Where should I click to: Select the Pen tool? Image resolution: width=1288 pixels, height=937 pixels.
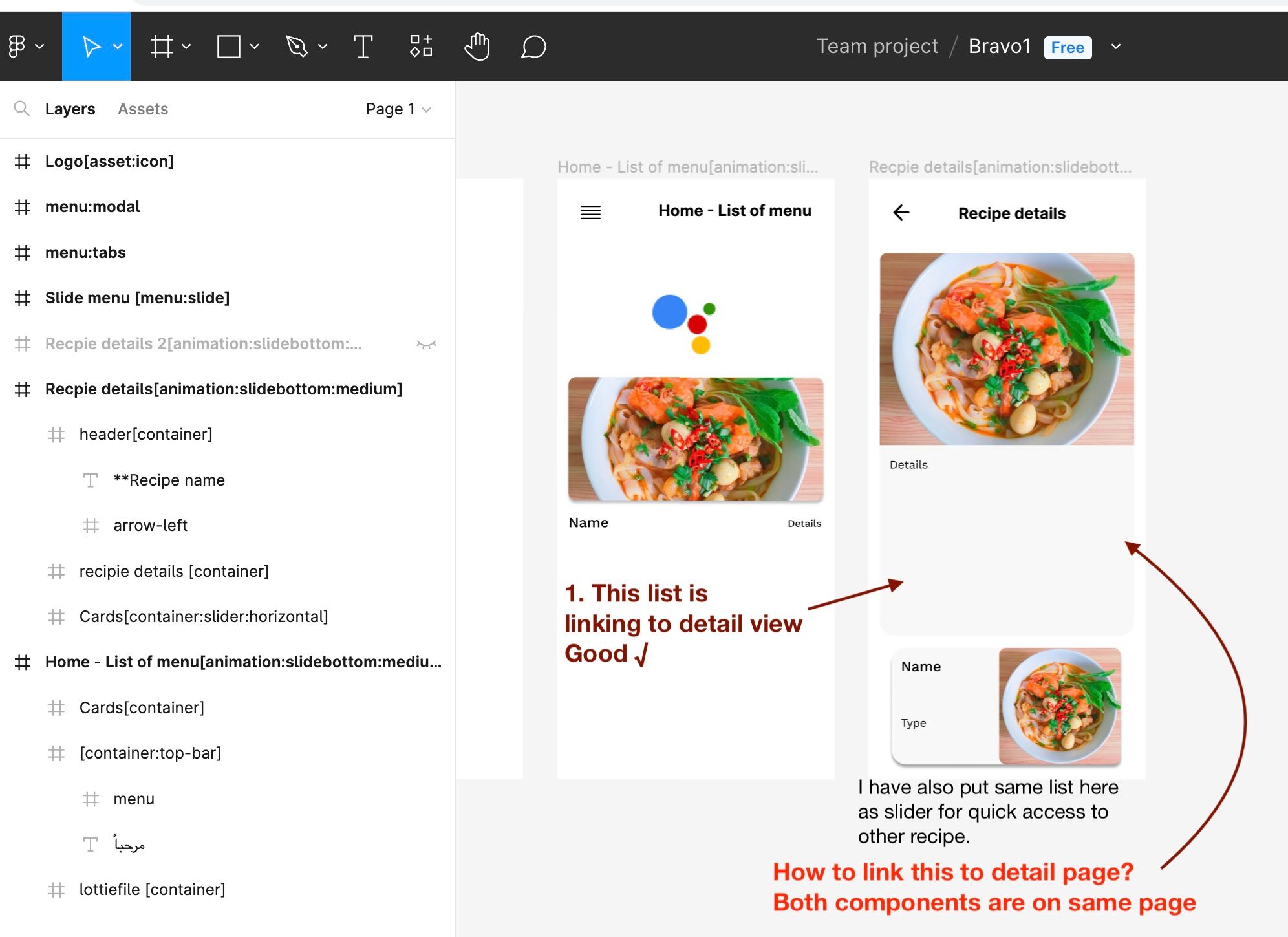coord(297,47)
